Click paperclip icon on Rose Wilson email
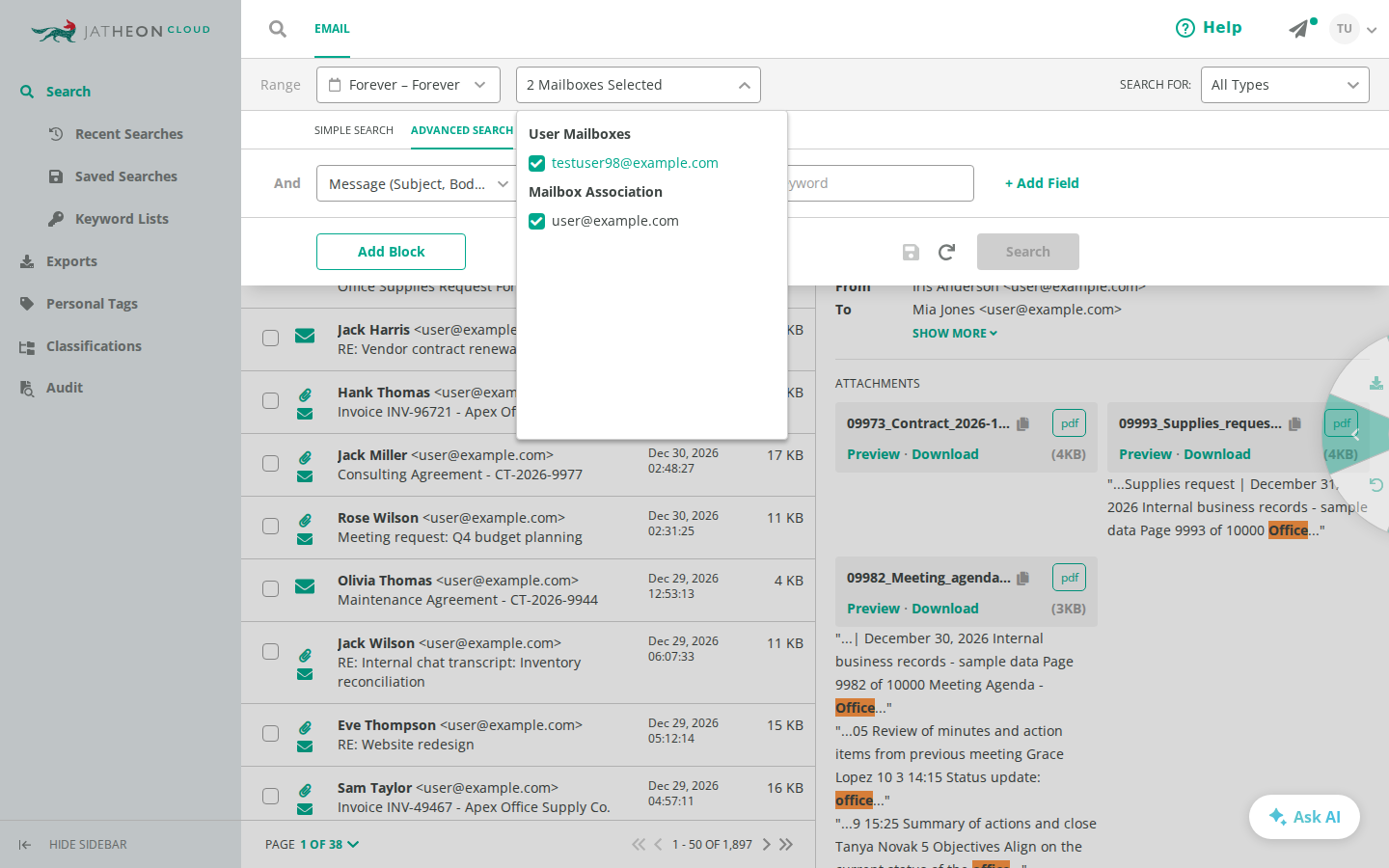 pos(305,520)
